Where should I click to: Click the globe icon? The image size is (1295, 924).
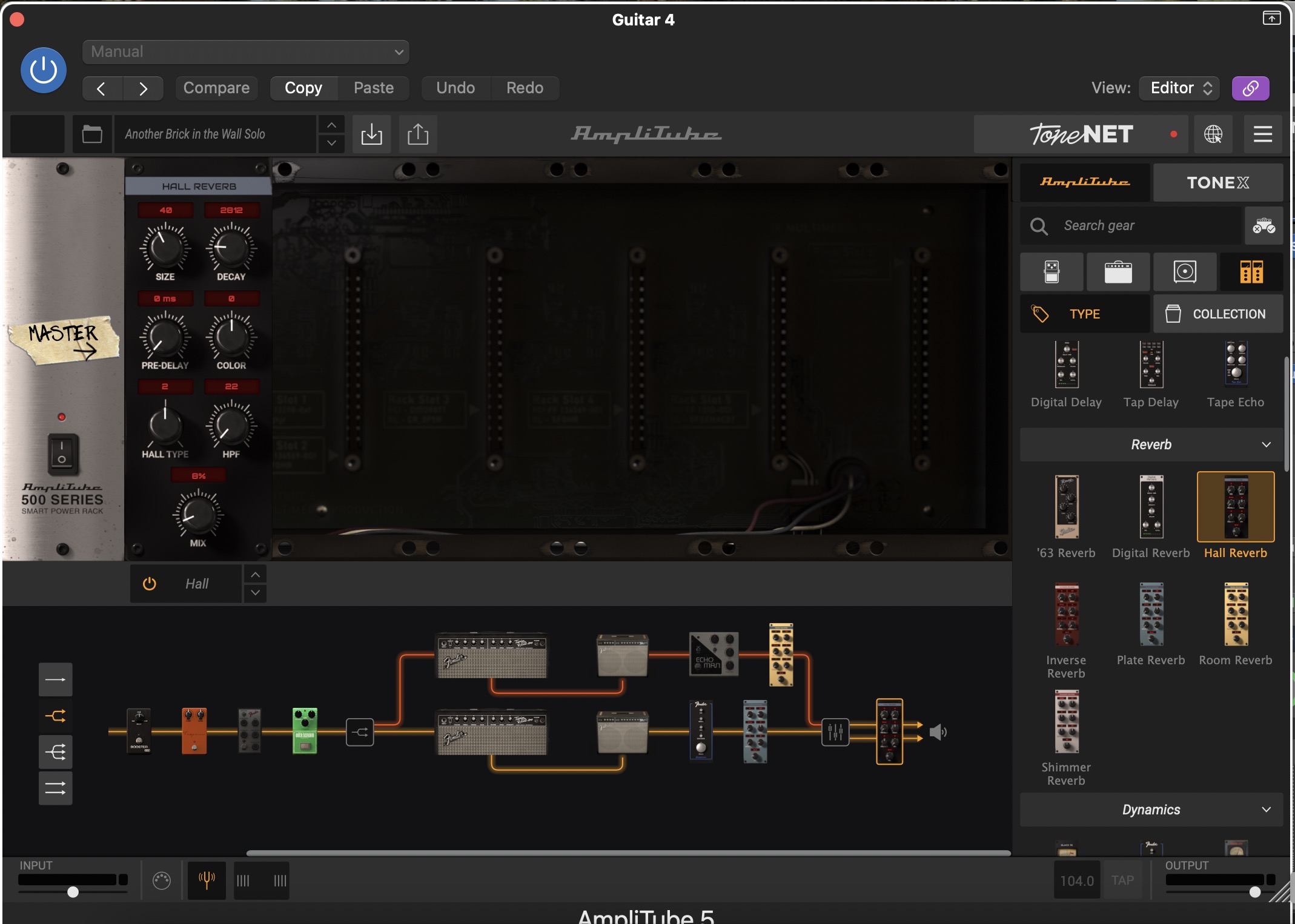(1213, 134)
